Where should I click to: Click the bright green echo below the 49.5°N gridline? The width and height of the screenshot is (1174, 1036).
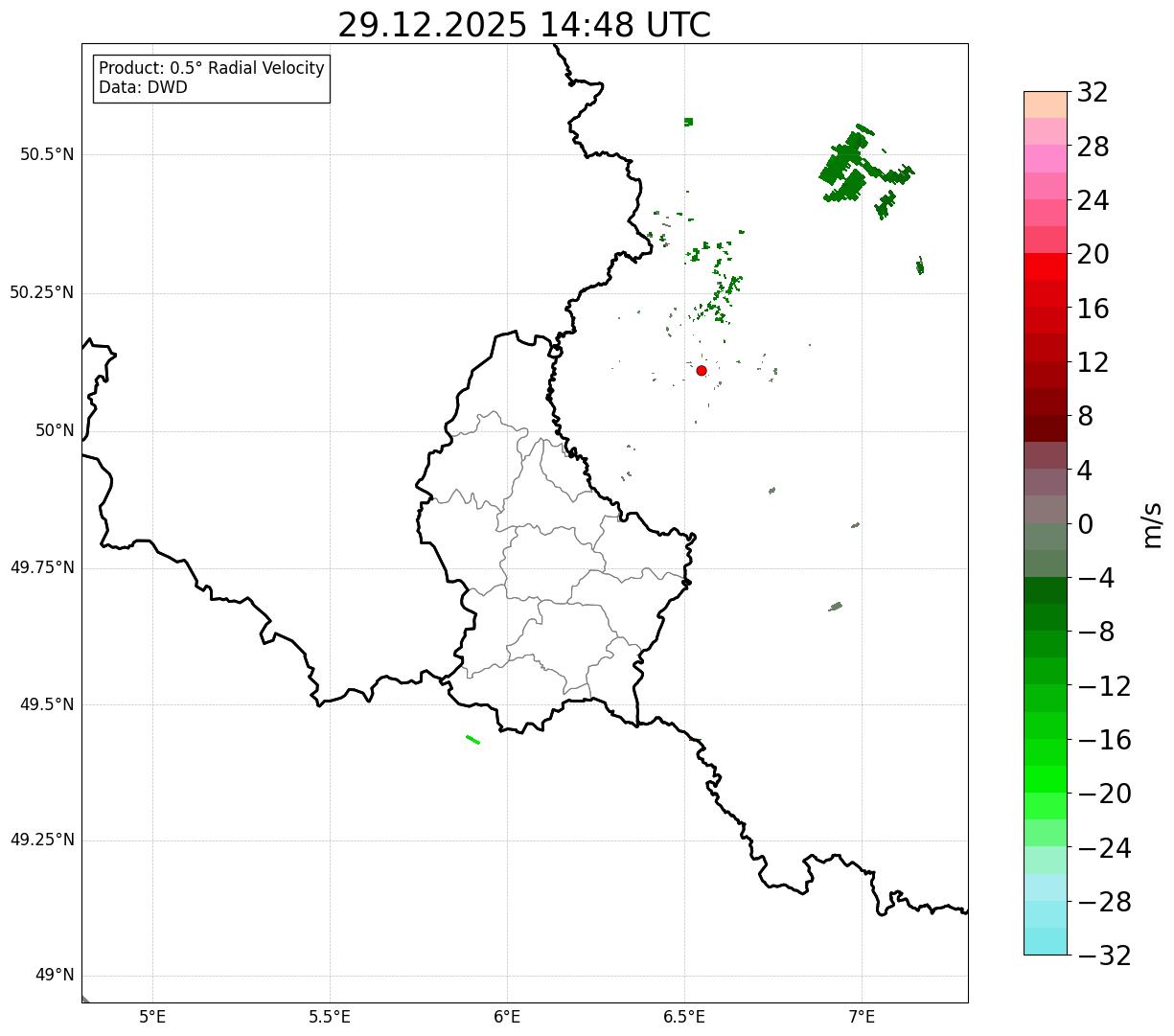click(472, 739)
